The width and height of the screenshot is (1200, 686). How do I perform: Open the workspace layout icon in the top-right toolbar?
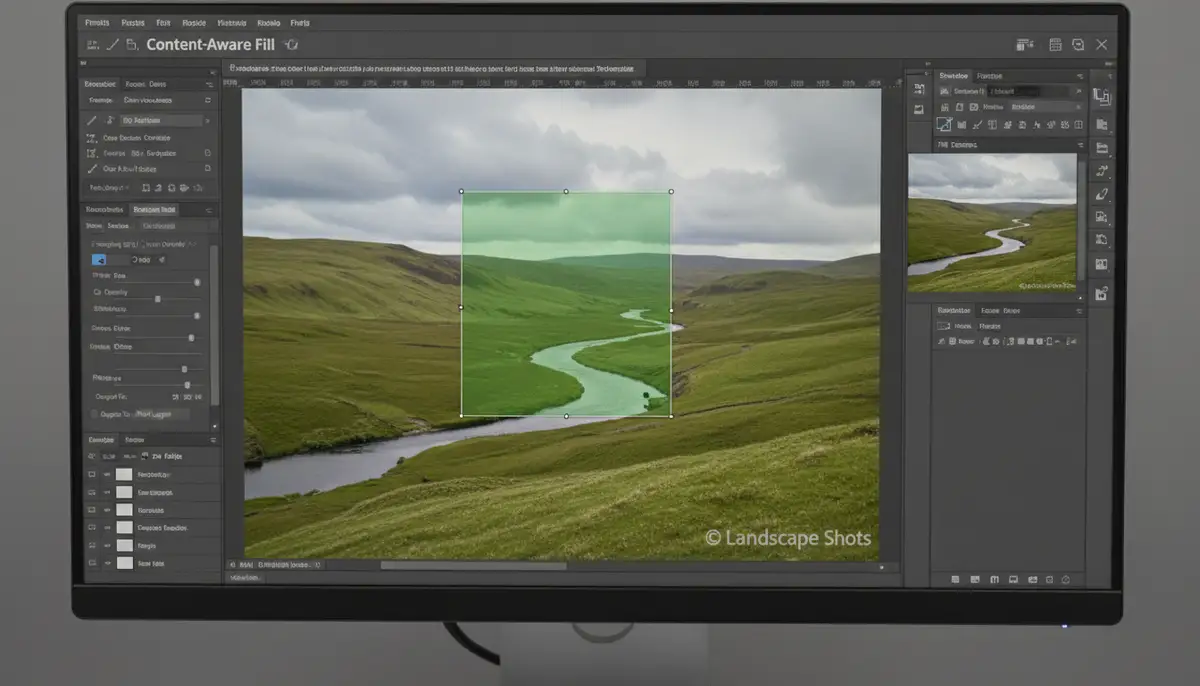[x=1023, y=44]
